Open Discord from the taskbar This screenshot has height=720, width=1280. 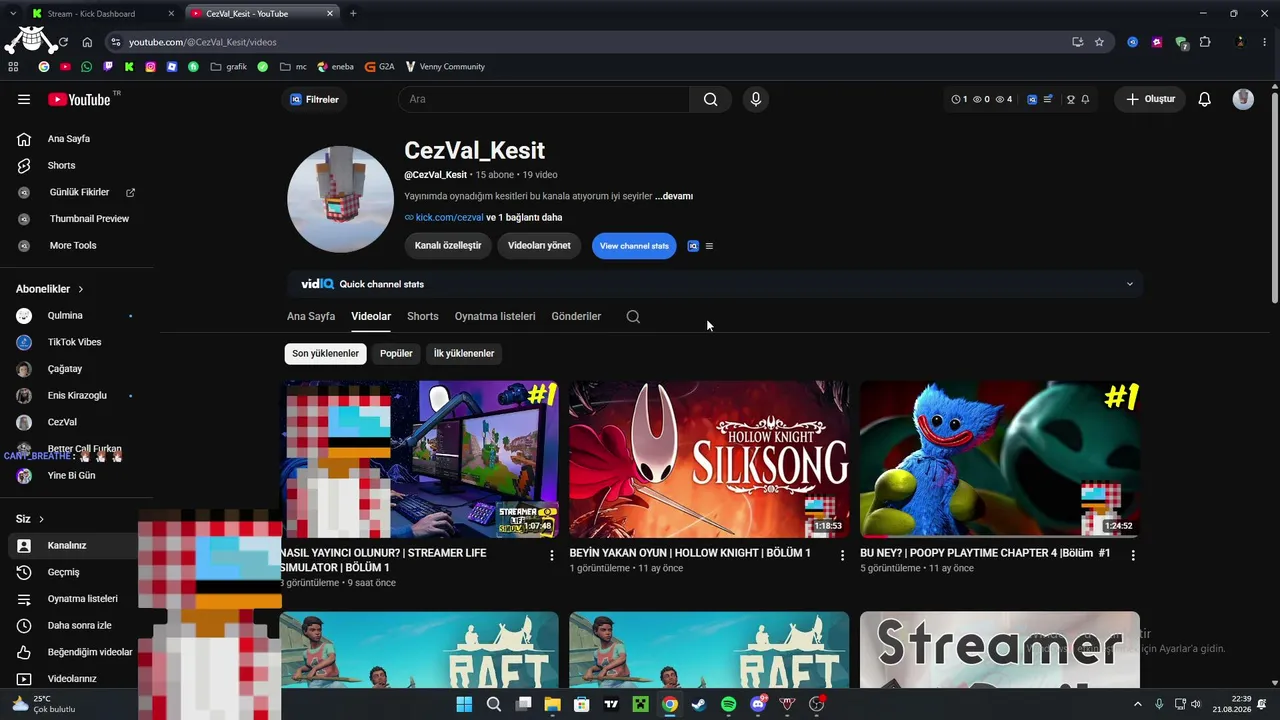coord(758,704)
